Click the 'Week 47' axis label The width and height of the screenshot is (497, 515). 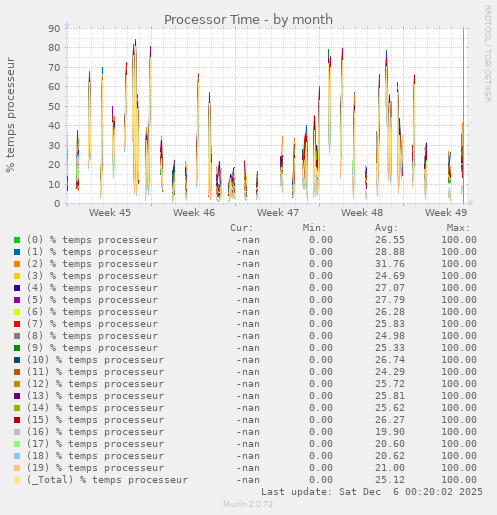[278, 213]
